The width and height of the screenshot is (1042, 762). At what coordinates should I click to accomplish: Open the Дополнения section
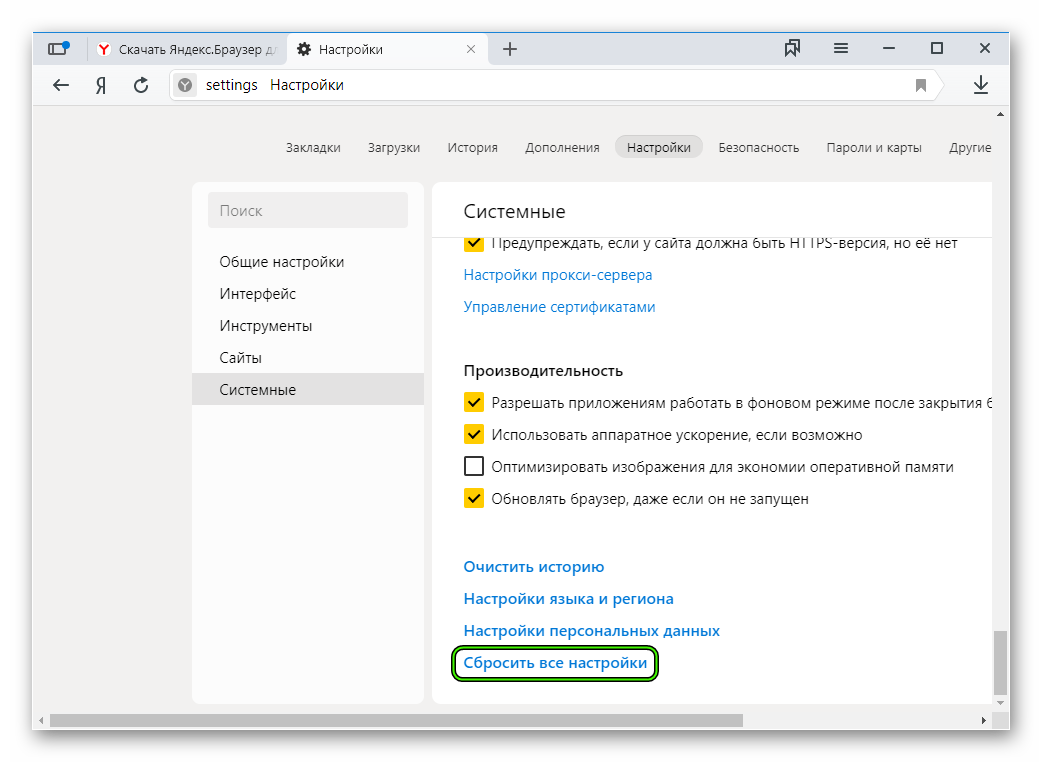(562, 147)
